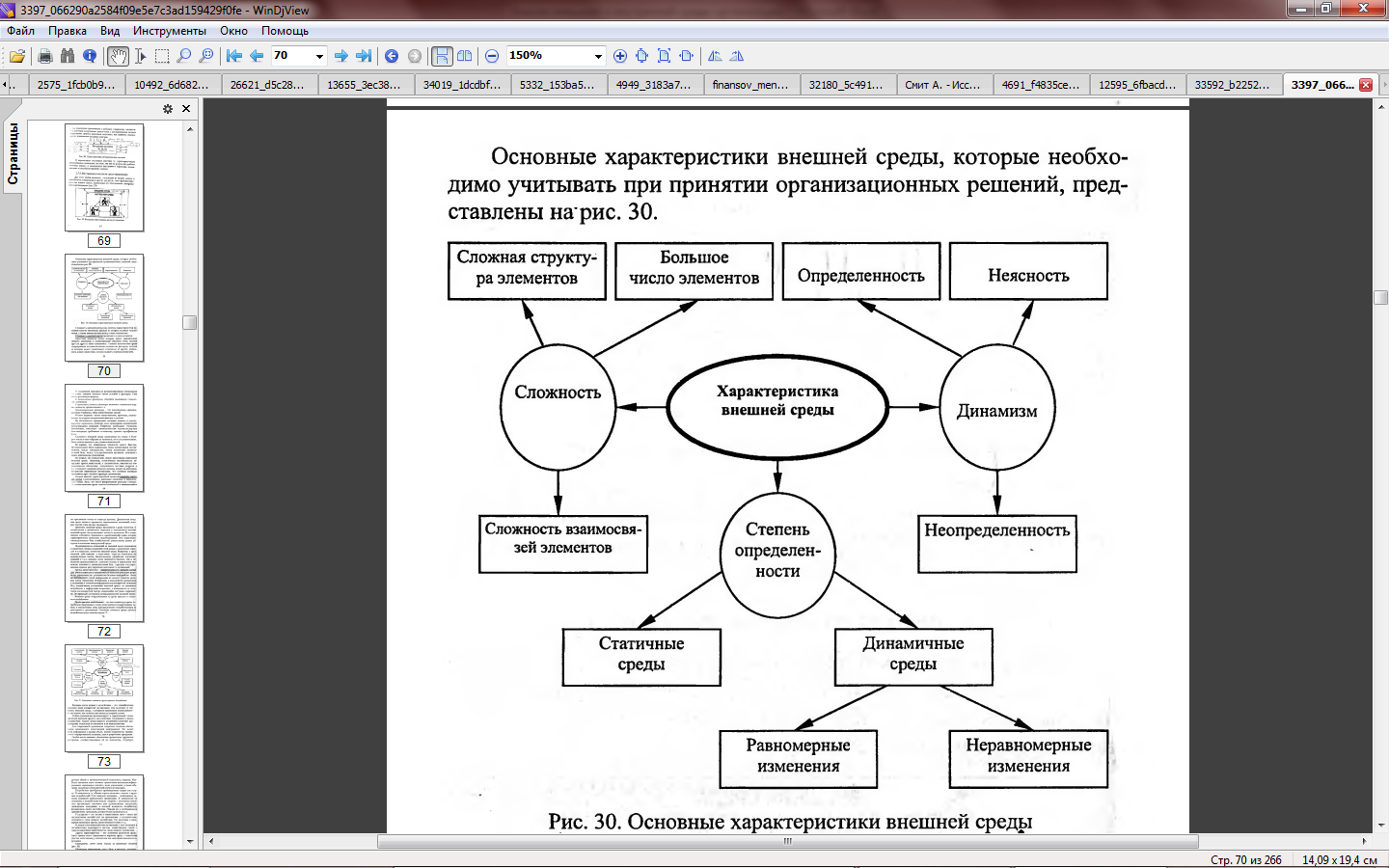This screenshot has height=868, width=1389.
Task: Open the thumbnails panel settings gear
Action: [168, 109]
